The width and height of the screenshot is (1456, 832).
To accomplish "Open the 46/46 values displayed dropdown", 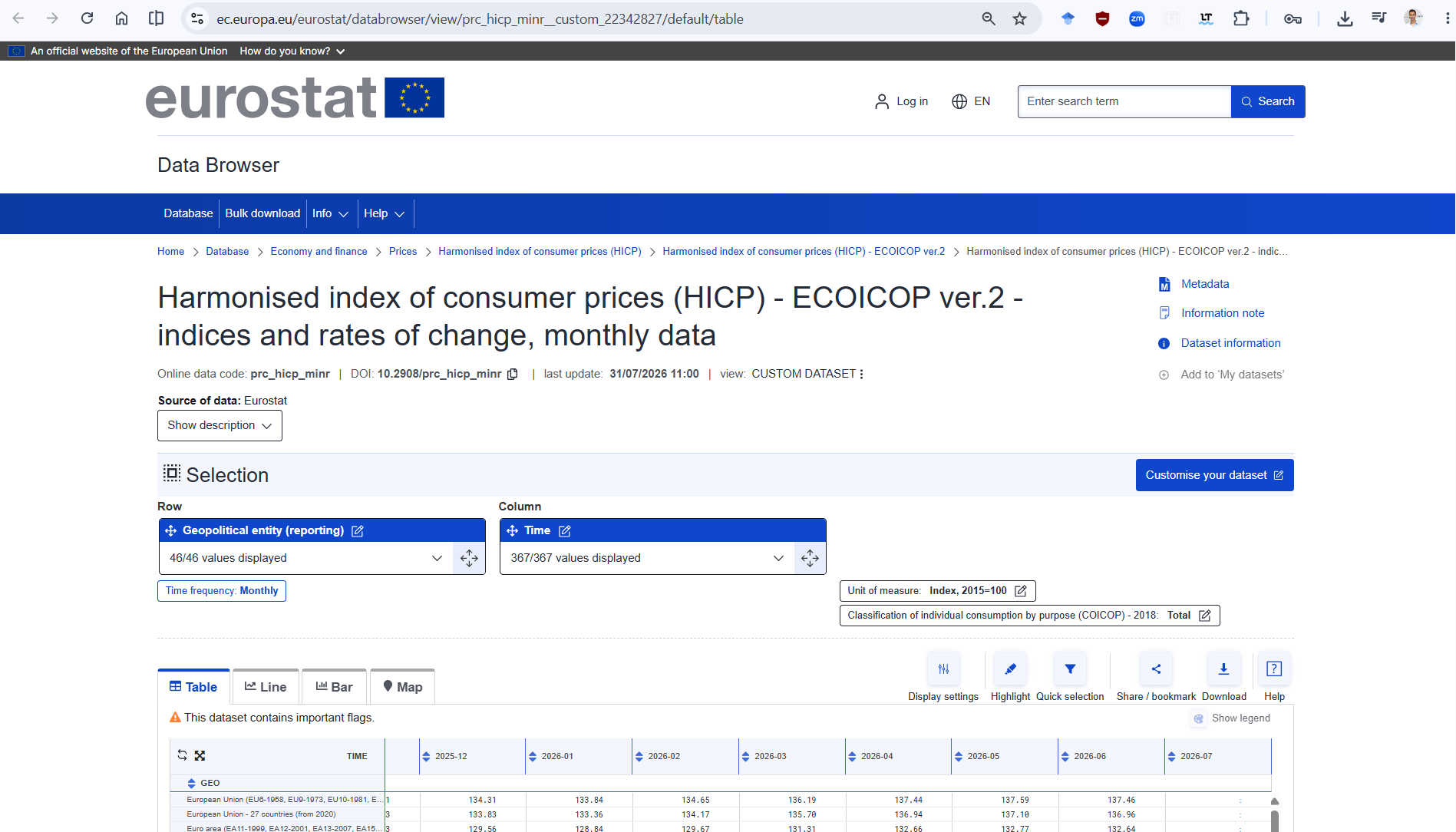I will 306,558.
